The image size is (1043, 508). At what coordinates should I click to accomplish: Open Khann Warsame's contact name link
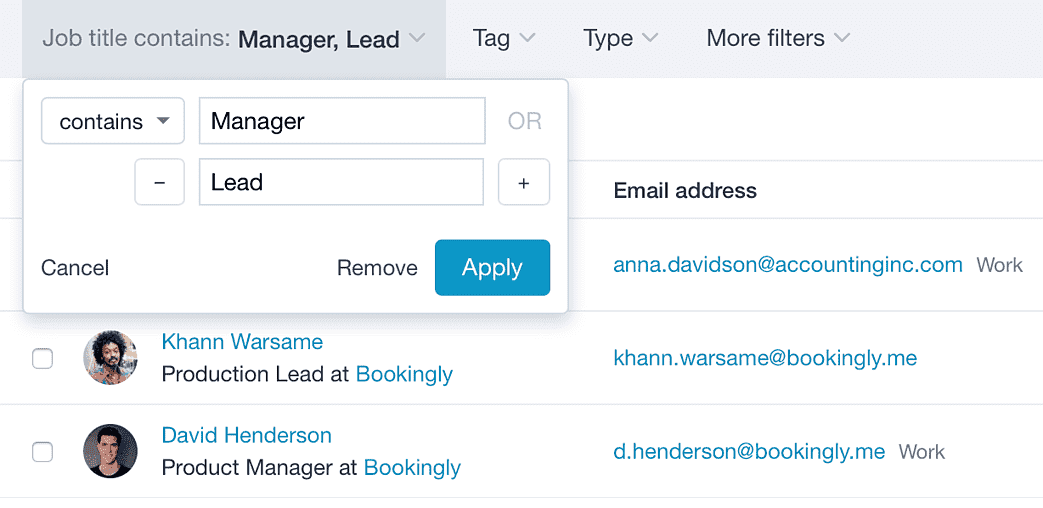[242, 342]
